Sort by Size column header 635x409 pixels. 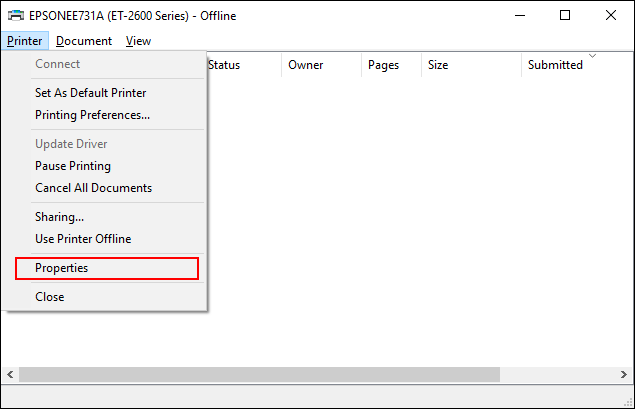(438, 65)
